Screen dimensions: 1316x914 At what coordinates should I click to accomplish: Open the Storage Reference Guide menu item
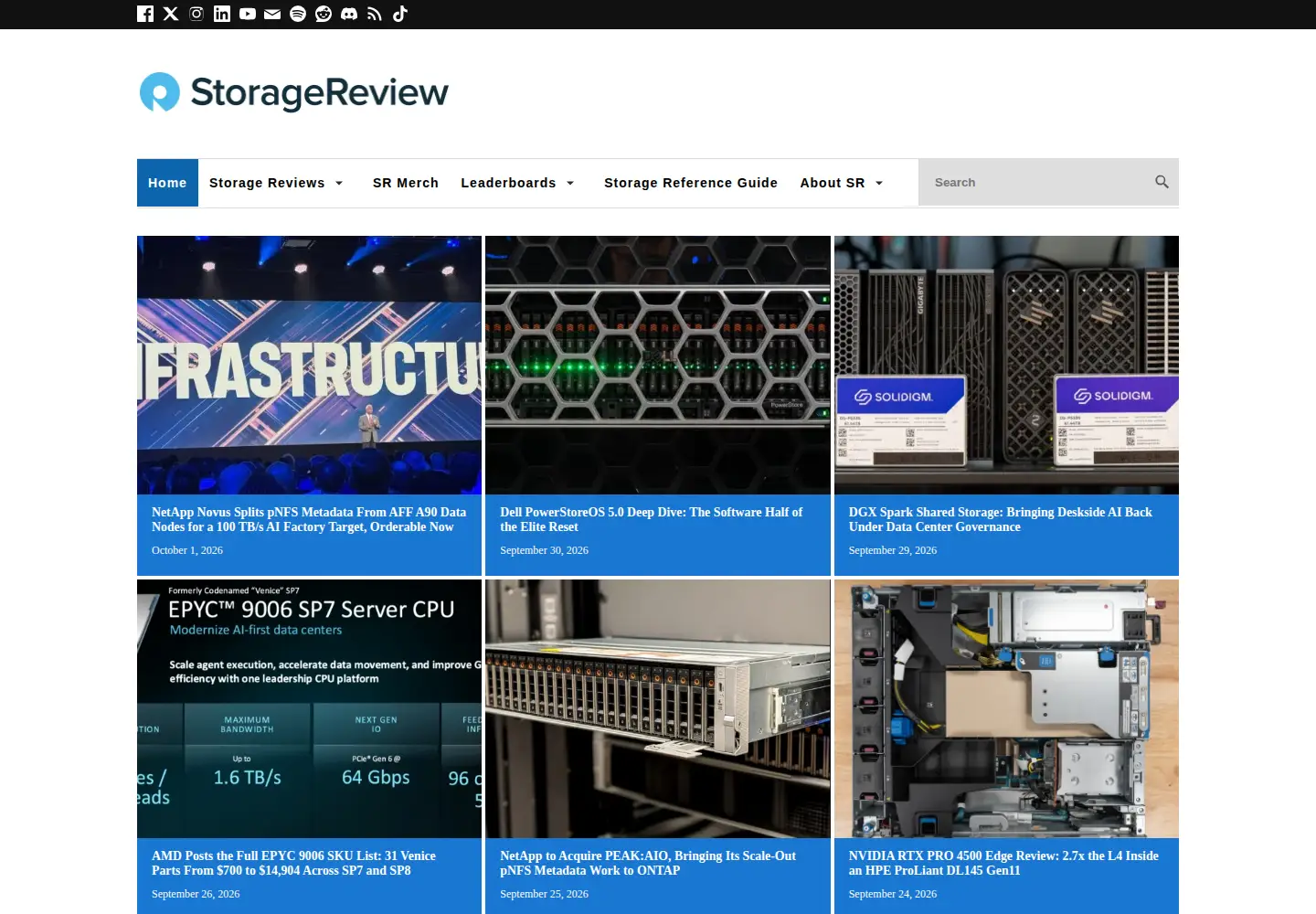(x=691, y=183)
